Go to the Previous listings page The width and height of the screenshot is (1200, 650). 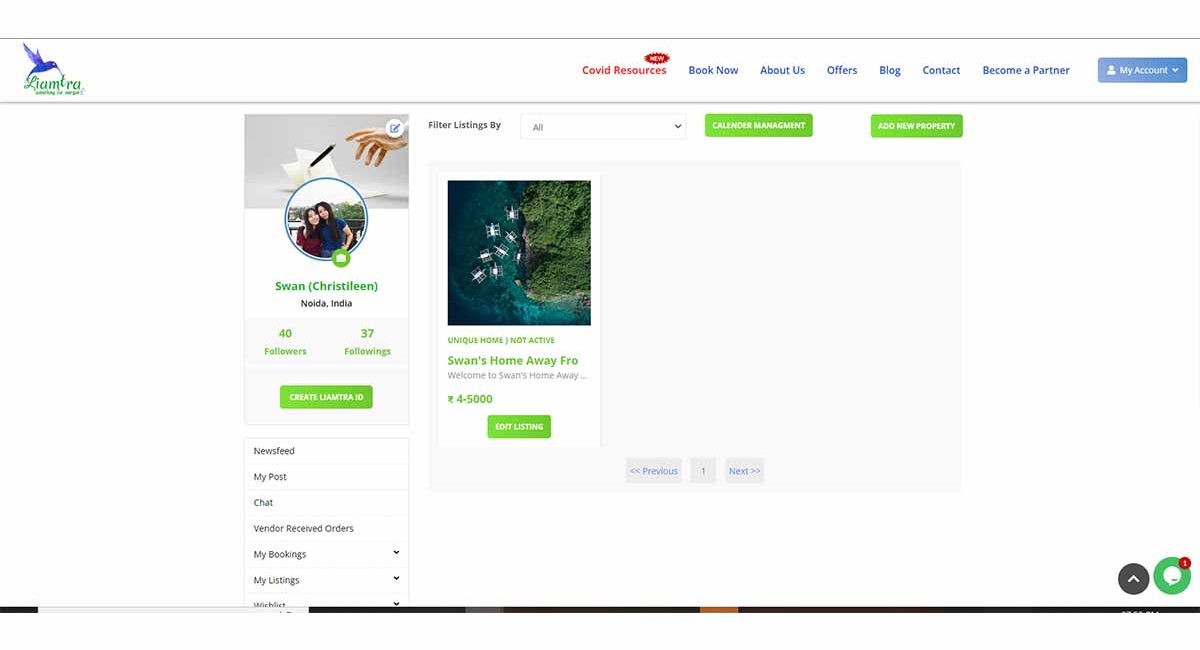654,471
